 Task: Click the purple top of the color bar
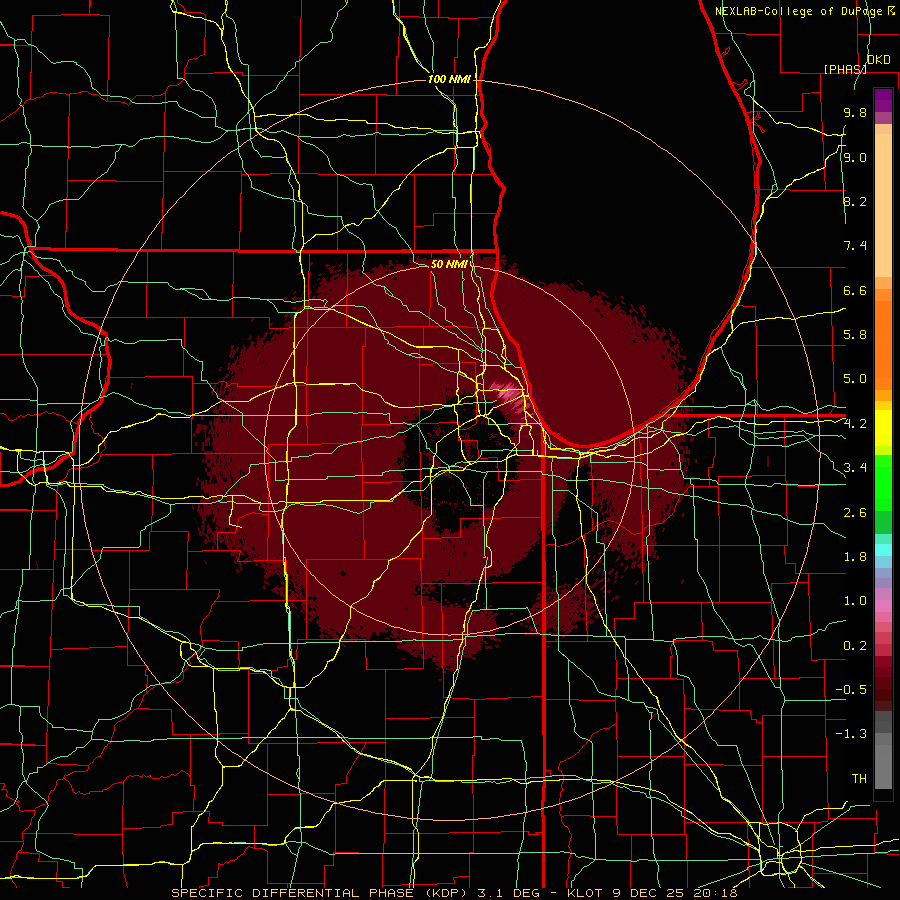pyautogui.click(x=883, y=100)
